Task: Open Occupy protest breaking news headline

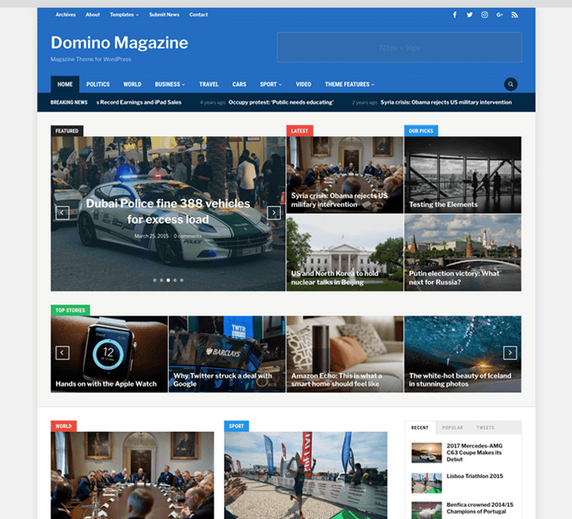Action: (x=281, y=102)
